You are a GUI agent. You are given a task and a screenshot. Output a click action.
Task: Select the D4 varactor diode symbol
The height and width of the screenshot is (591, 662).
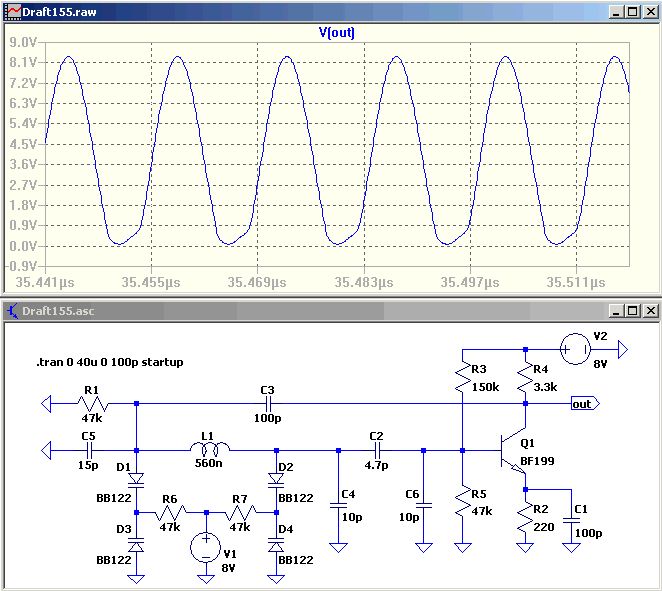(x=276, y=545)
